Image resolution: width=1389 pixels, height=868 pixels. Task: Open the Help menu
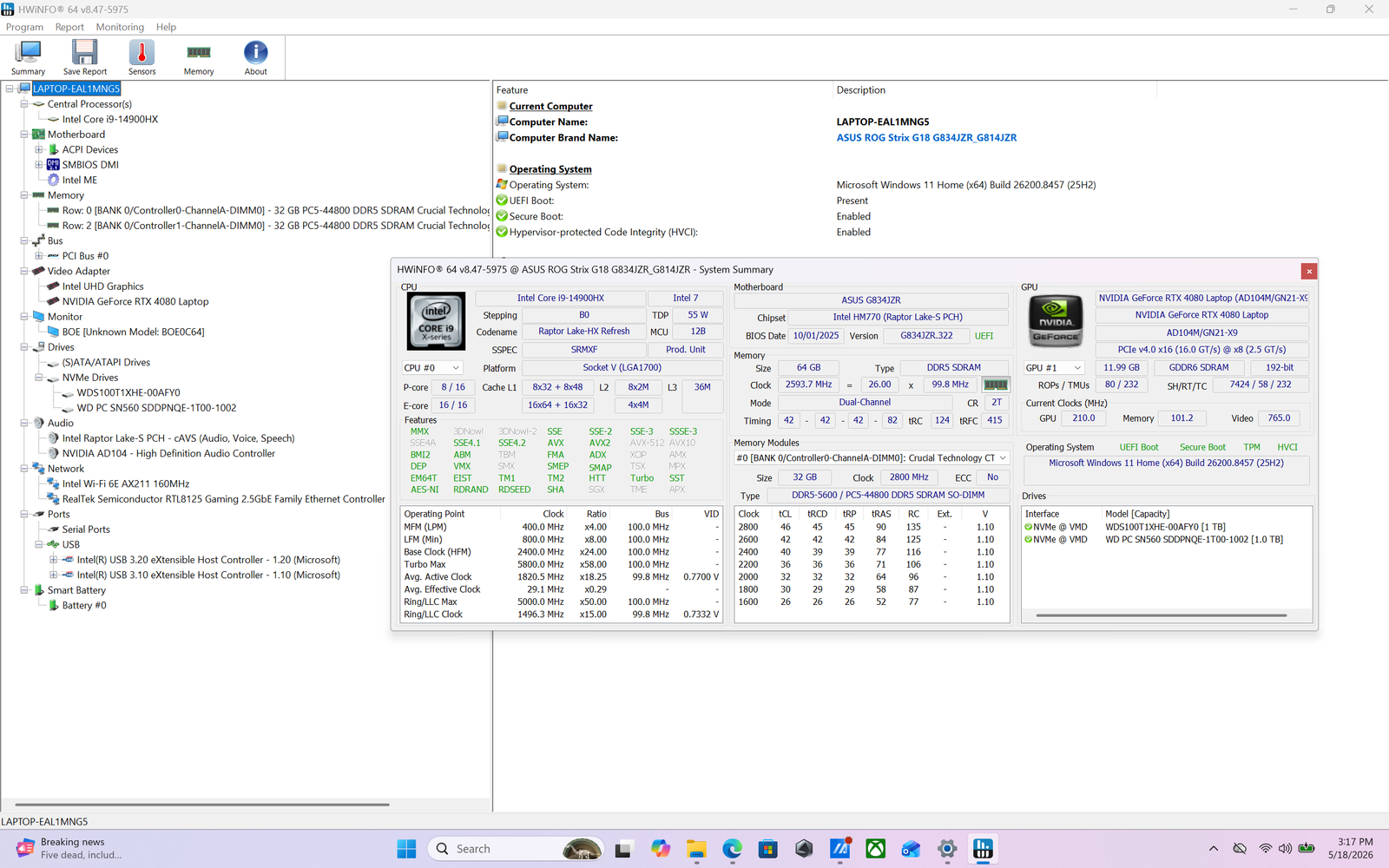coord(166,27)
